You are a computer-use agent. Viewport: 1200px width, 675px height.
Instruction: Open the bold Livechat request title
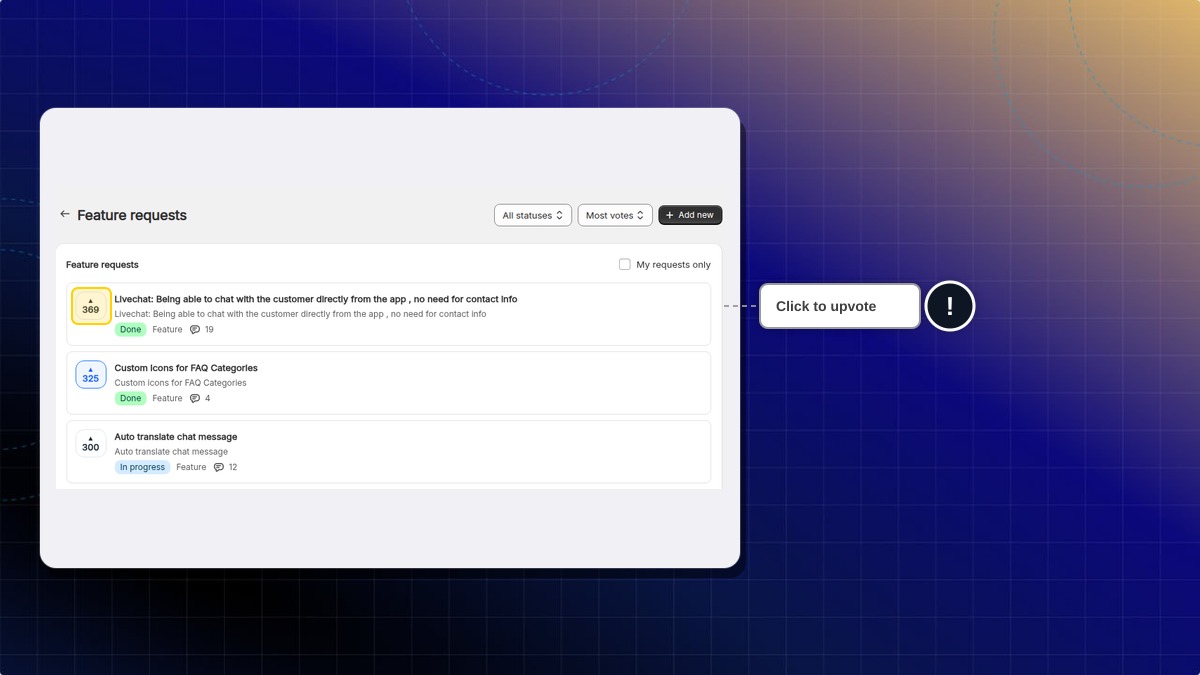(x=316, y=299)
